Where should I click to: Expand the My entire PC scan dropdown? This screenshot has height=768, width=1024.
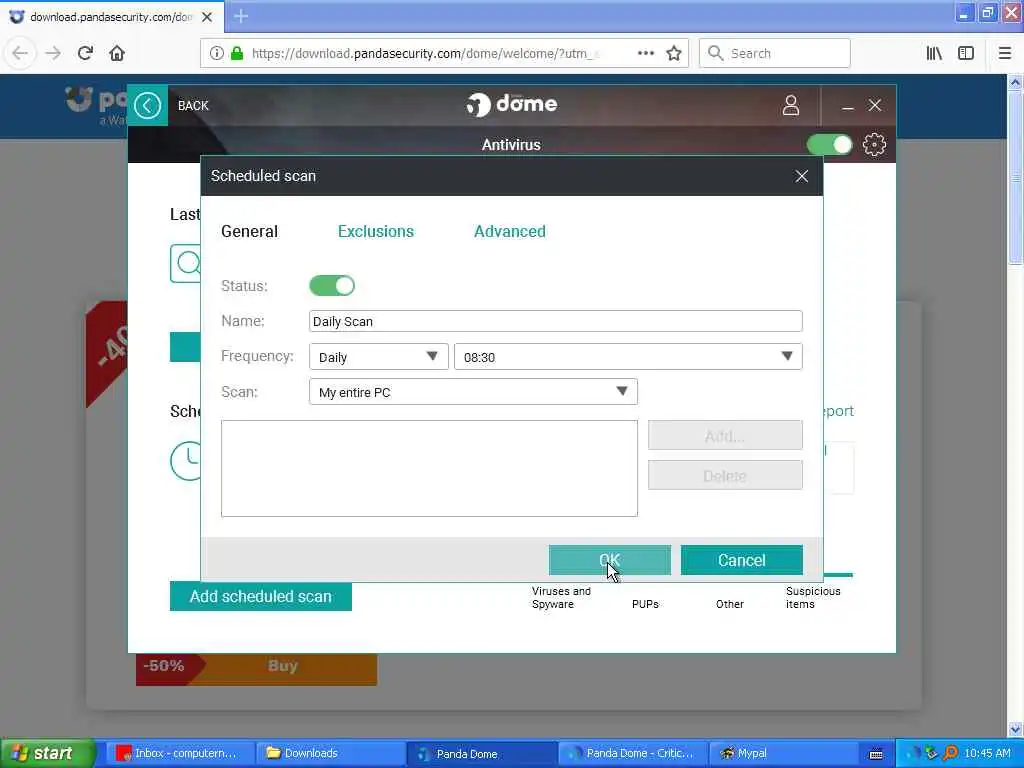pyautogui.click(x=473, y=392)
